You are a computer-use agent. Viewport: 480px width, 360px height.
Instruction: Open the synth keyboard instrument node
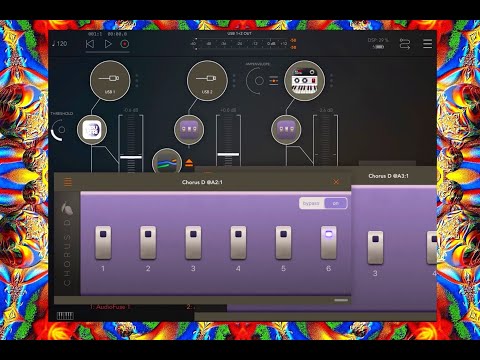(x=304, y=81)
